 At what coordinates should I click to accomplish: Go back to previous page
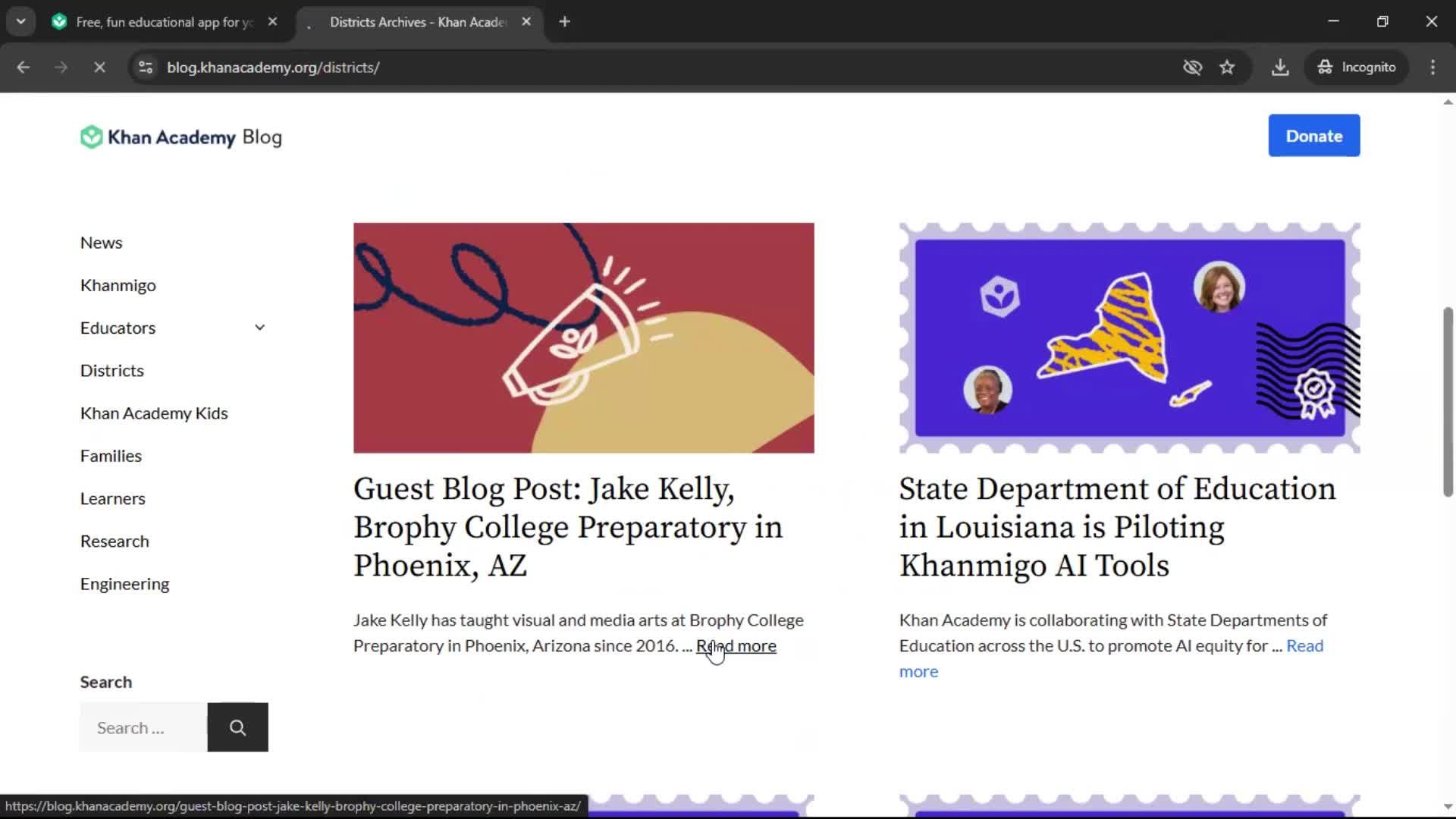coord(24,67)
